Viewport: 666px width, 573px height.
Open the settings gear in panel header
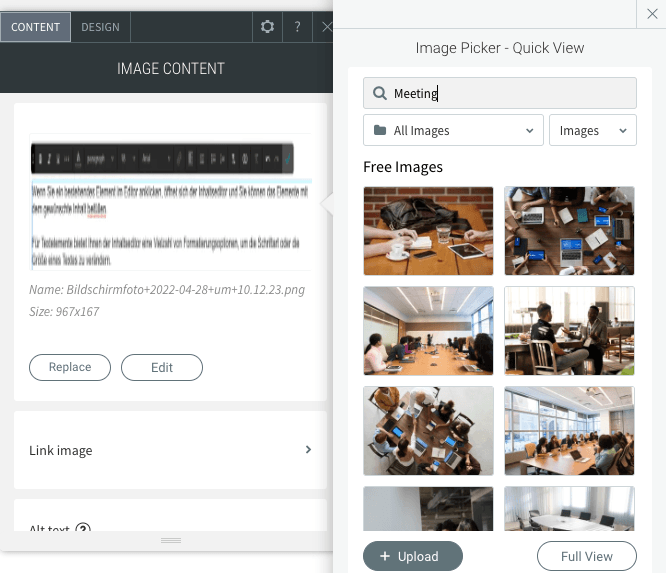pyautogui.click(x=267, y=27)
